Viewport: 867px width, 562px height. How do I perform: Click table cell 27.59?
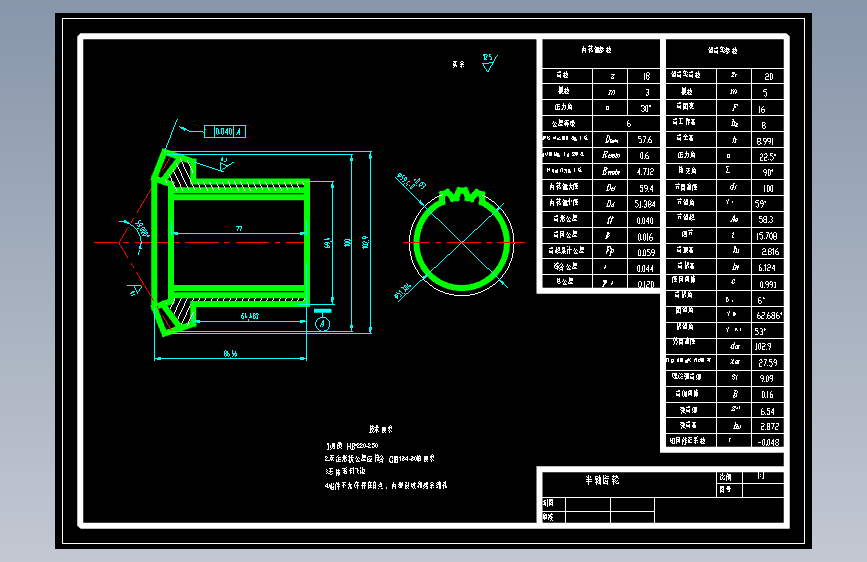point(767,363)
